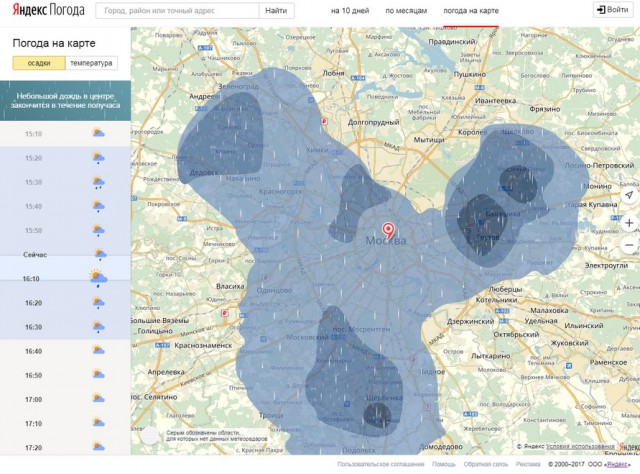Switch map to осадки mode
This screenshot has height=474, width=640.
tap(39, 63)
